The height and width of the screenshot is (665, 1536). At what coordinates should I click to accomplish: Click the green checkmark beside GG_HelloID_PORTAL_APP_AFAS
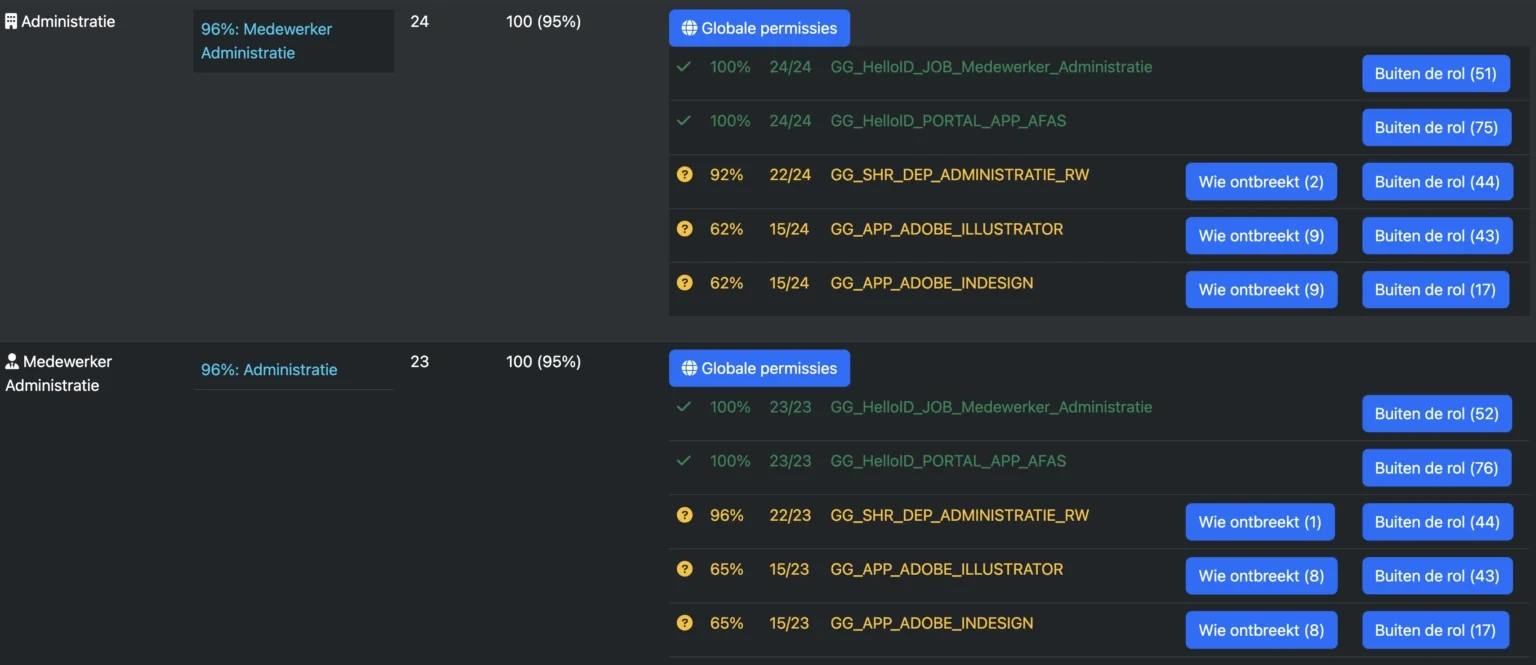coord(684,120)
